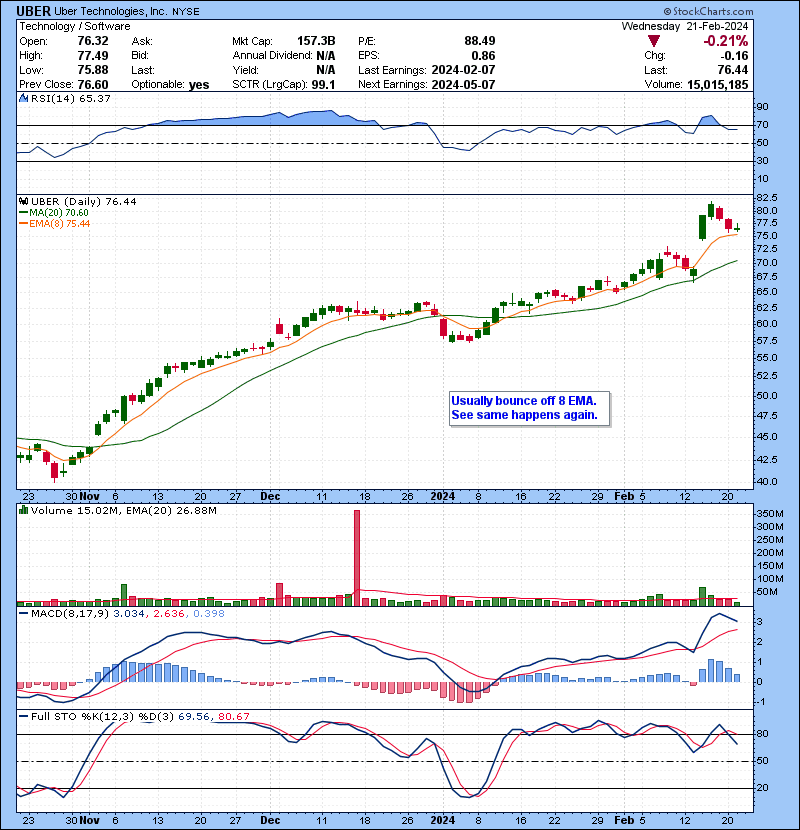The image size is (800, 830).
Task: Click the red down-triangle change indicator
Action: (654, 41)
